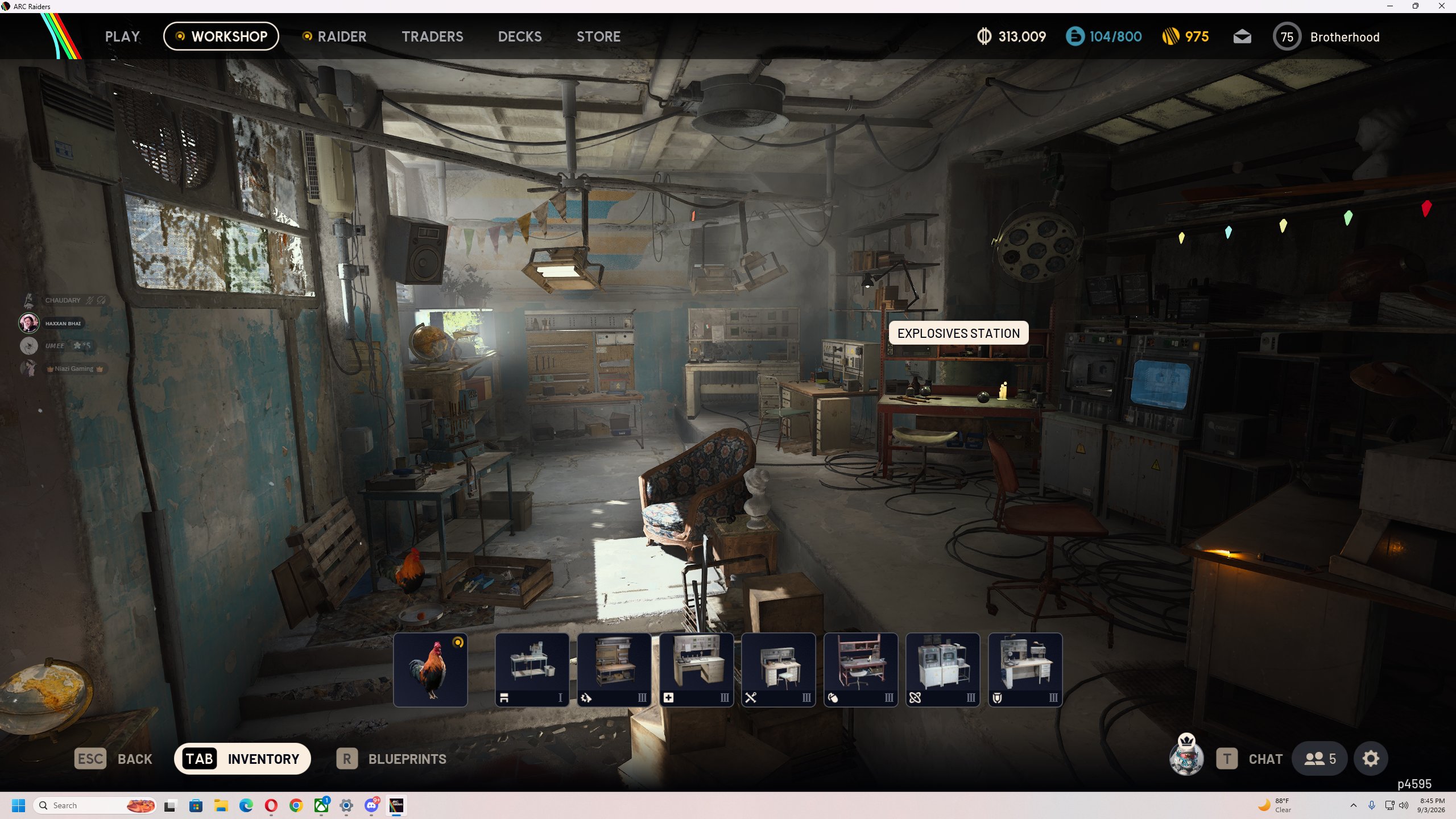1456x819 pixels.
Task: Open the Traders tab
Action: pyautogui.click(x=432, y=36)
